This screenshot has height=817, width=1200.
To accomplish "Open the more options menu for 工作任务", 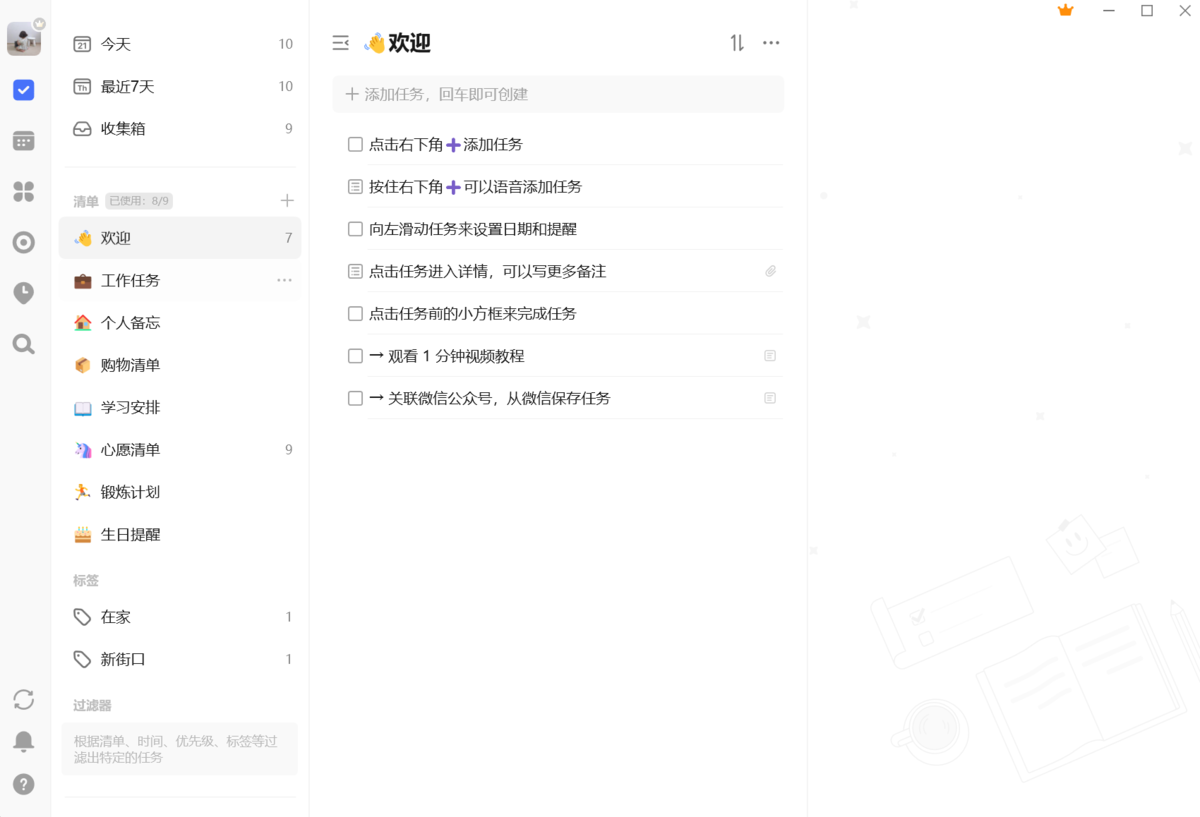I will point(284,280).
